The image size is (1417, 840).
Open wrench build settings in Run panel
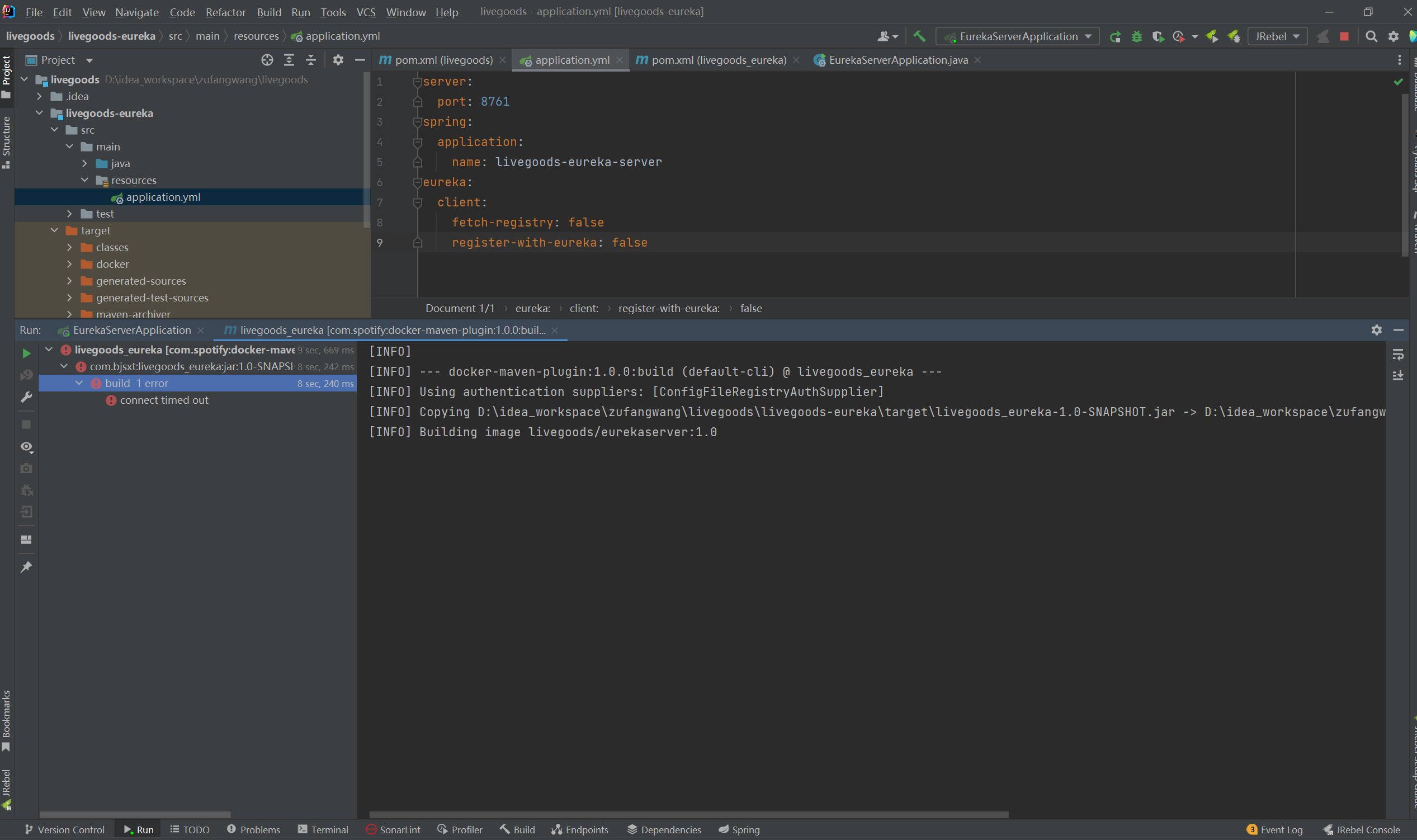(26, 397)
